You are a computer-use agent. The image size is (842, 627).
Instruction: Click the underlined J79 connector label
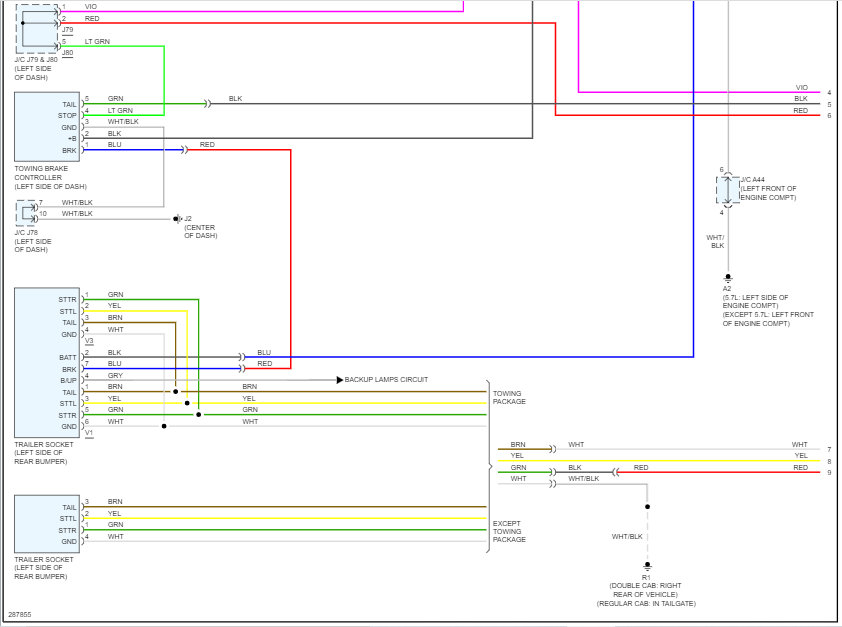click(x=68, y=31)
